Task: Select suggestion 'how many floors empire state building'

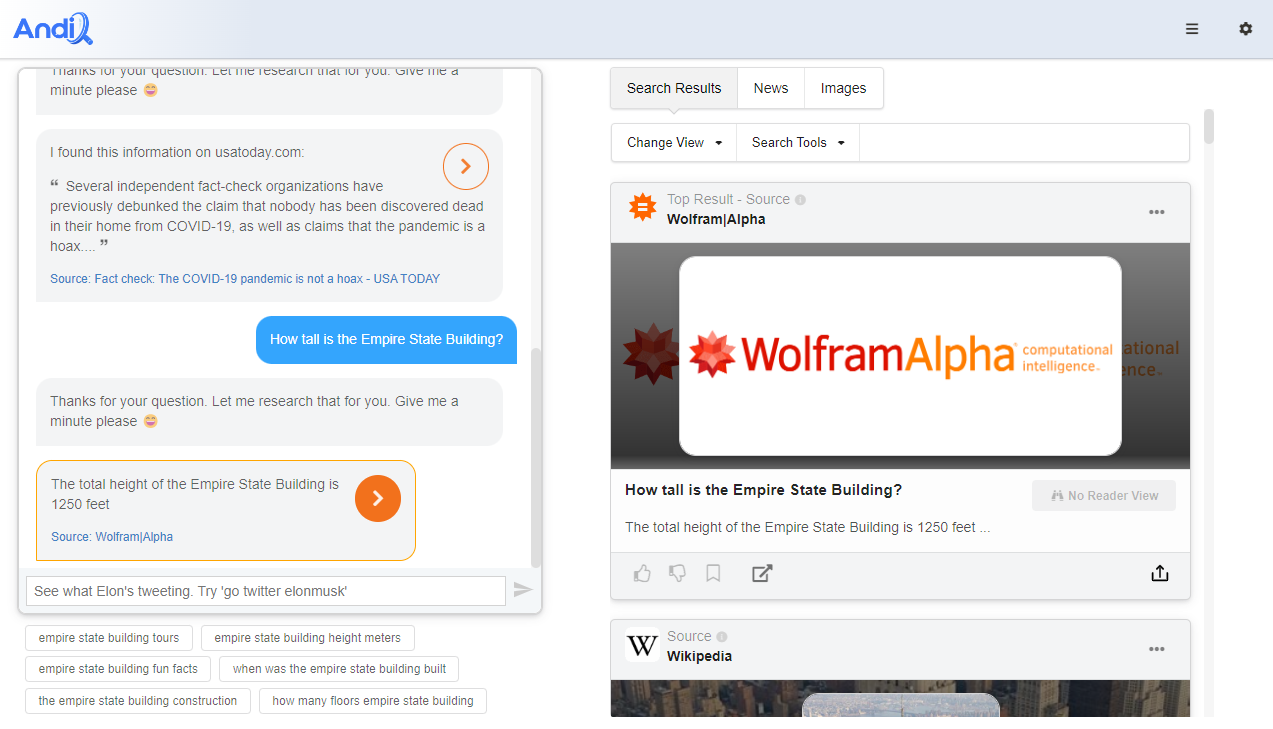Action: pos(373,701)
